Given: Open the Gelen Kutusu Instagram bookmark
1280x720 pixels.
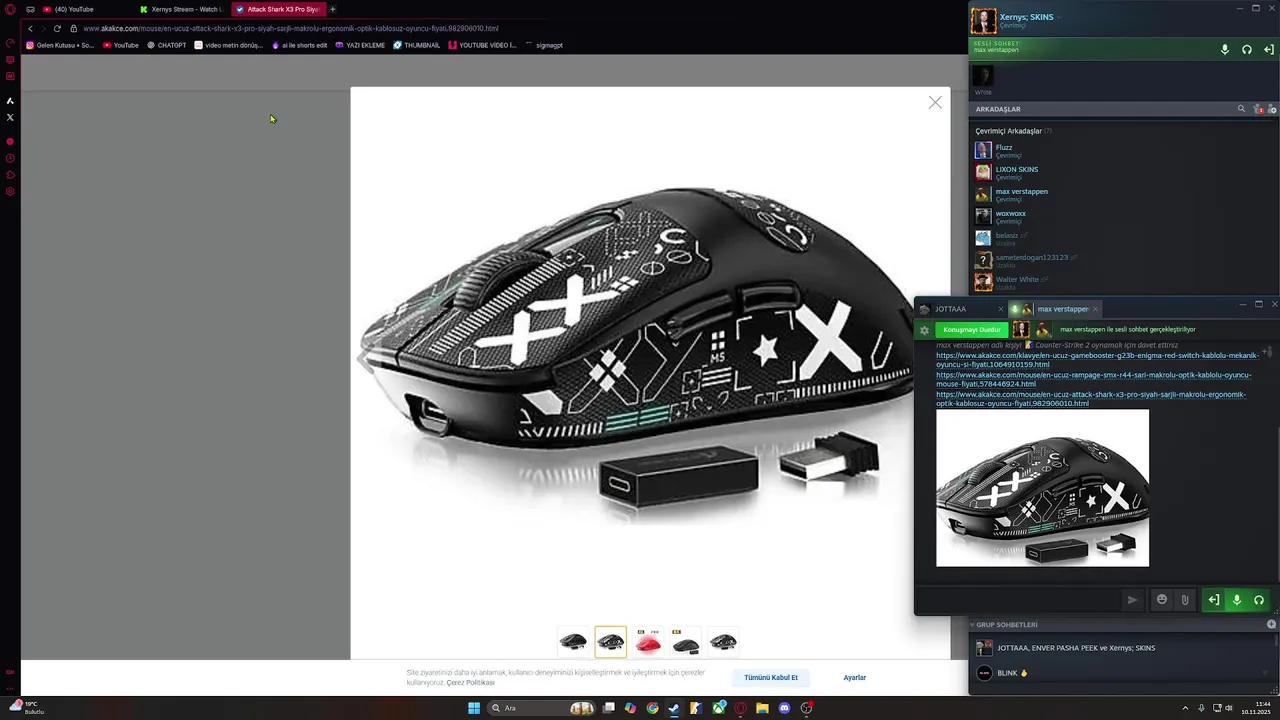Looking at the screenshot, I should click(x=60, y=45).
